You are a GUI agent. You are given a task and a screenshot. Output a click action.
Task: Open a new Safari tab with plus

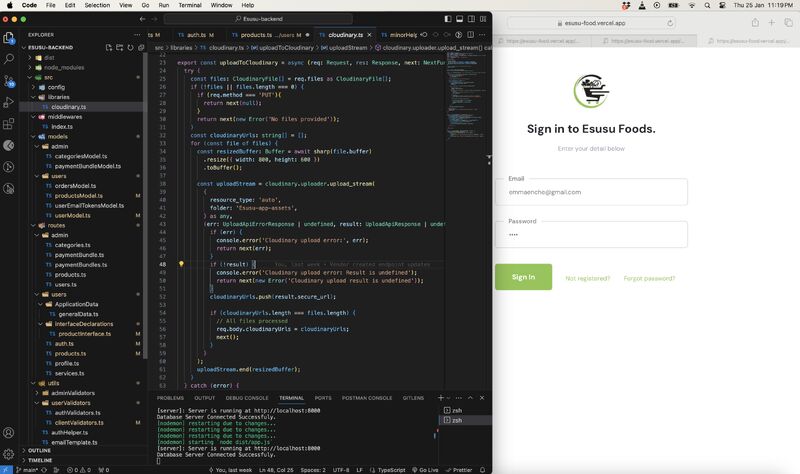tap(771, 22)
